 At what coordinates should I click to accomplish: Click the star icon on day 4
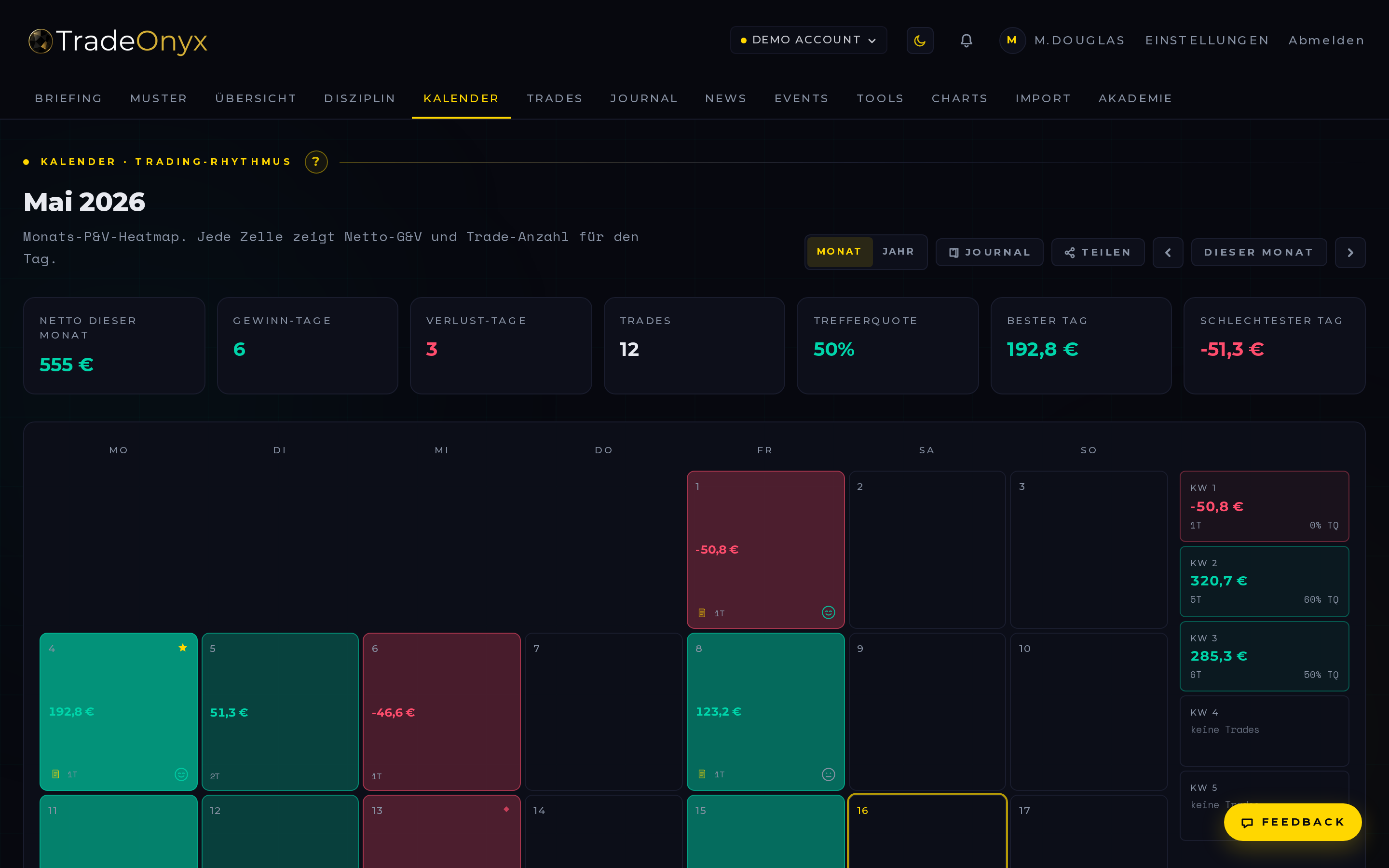[182, 648]
